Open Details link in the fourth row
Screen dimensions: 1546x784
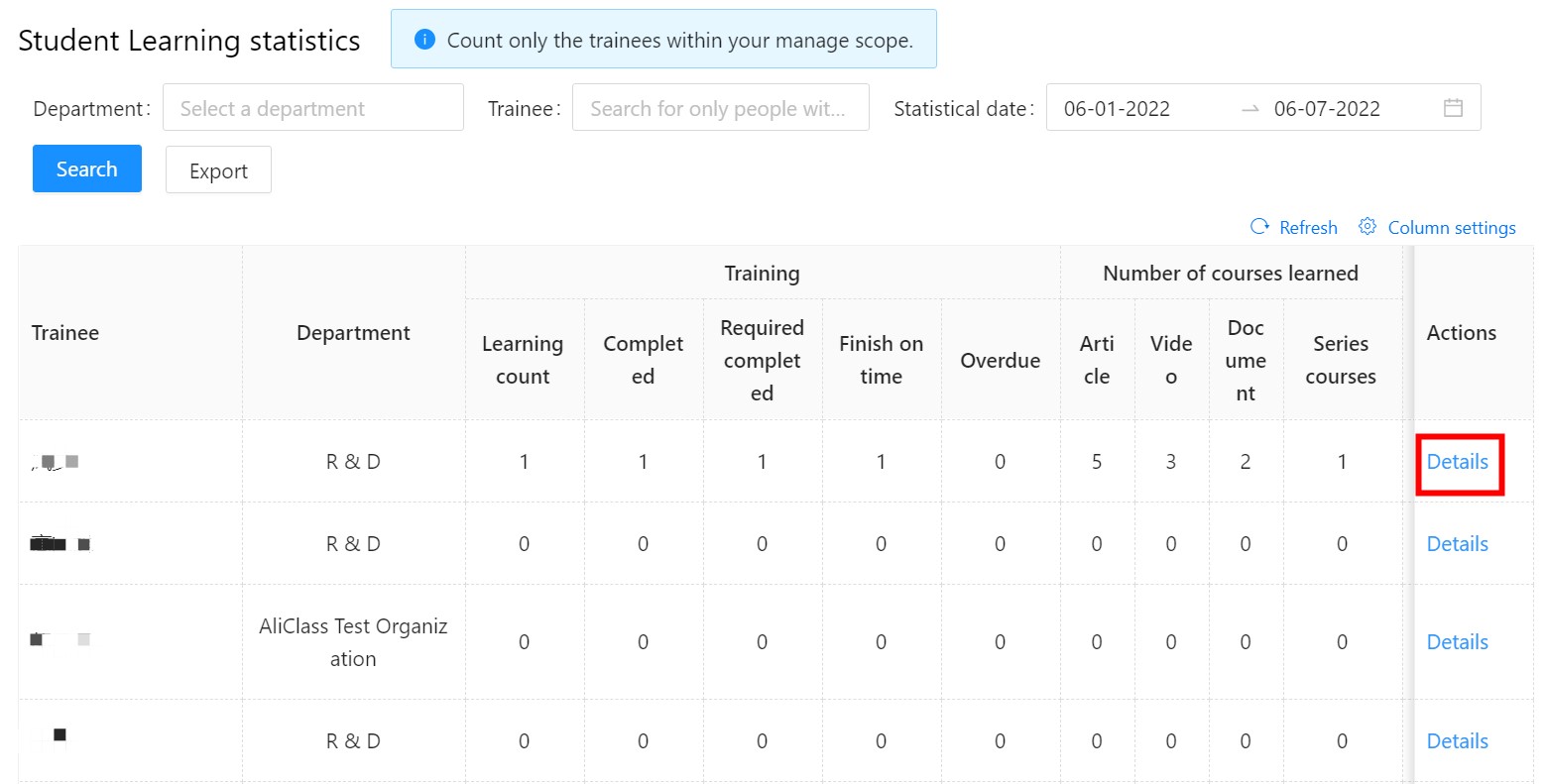coord(1457,741)
